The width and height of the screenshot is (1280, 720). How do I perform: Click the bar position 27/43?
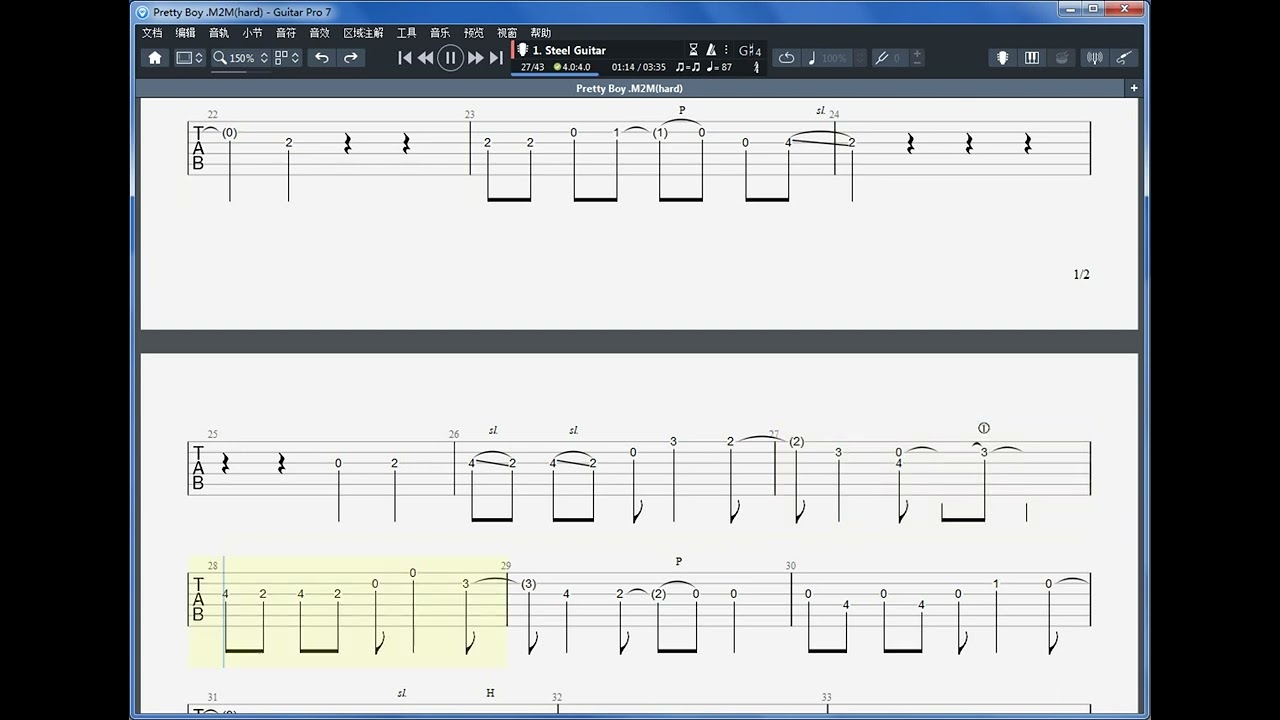coord(533,67)
